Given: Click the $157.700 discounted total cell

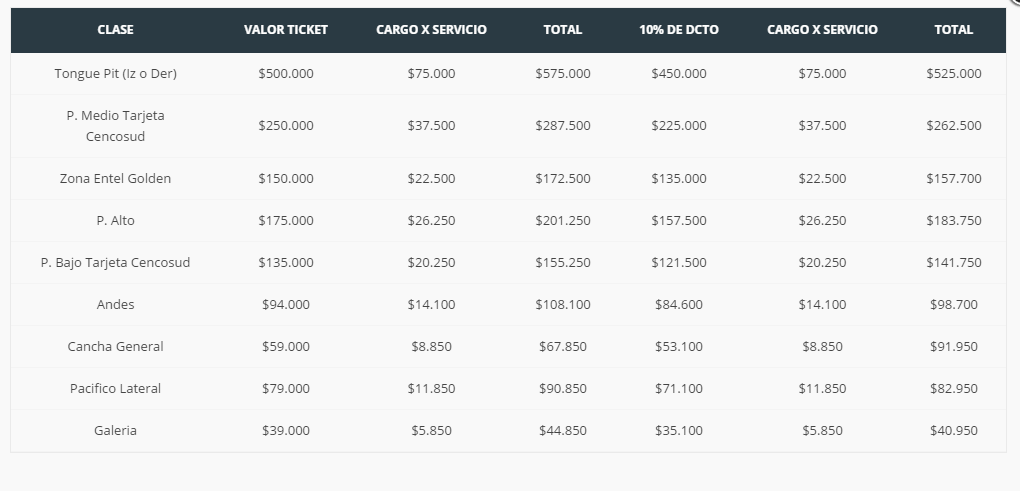Looking at the screenshot, I should (x=953, y=179).
